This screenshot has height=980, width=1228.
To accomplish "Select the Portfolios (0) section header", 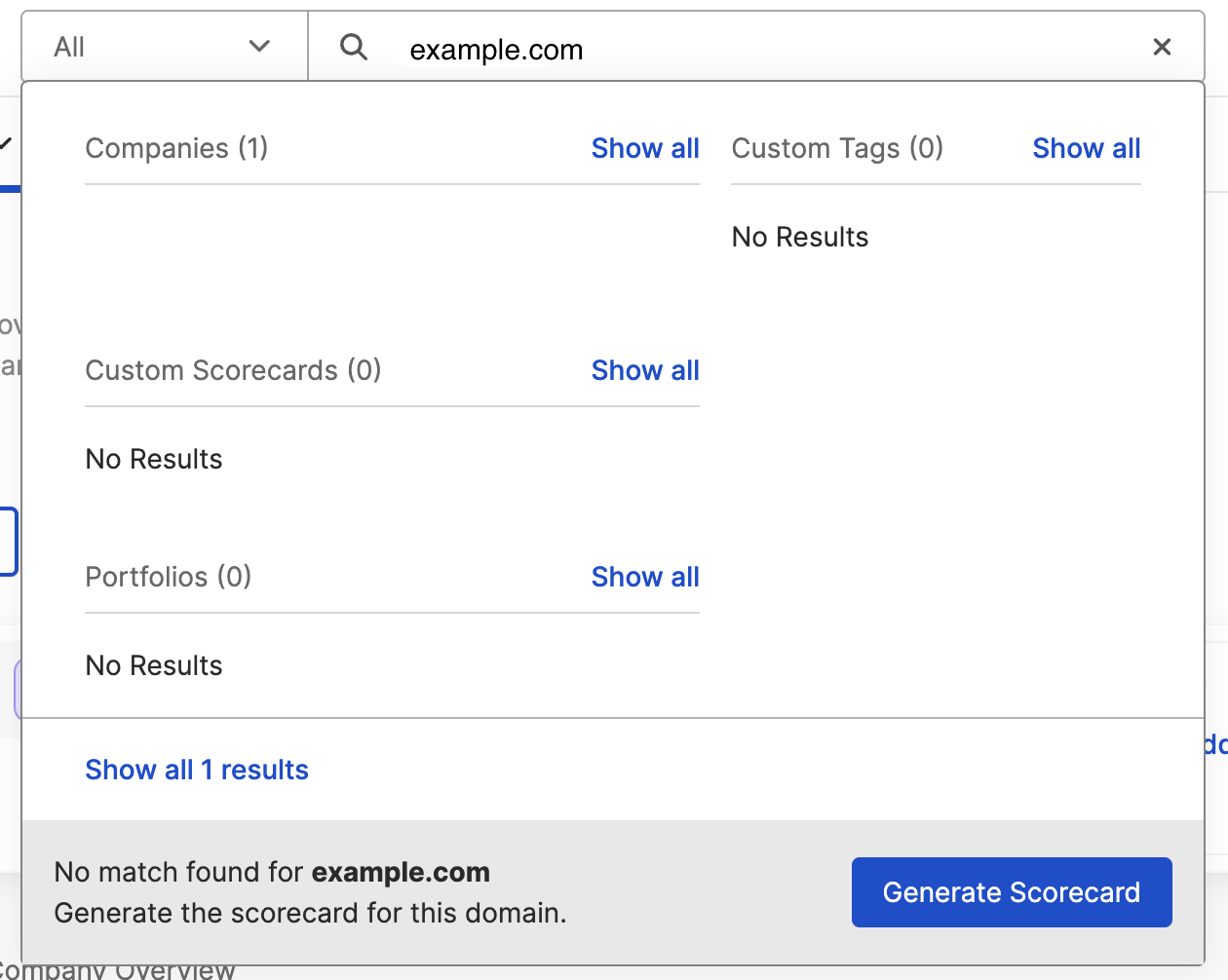I will point(169,577).
